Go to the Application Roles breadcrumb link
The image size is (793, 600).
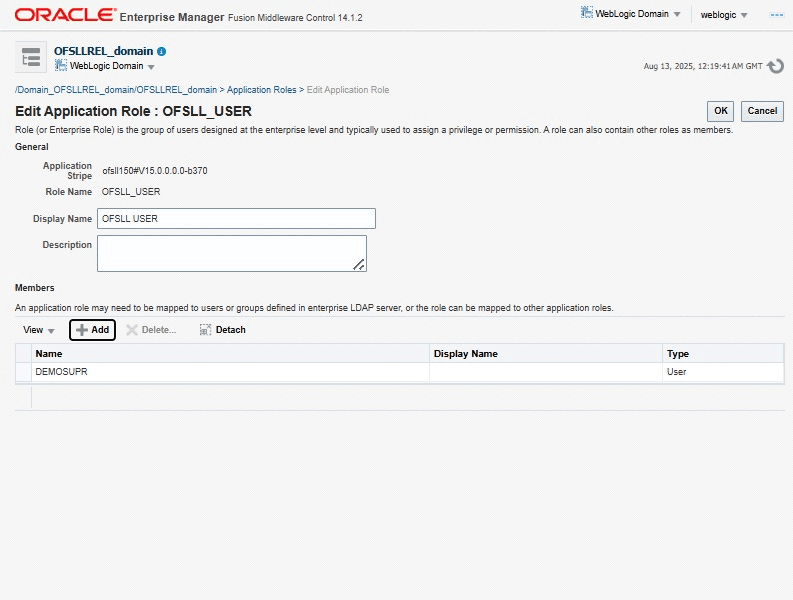(x=261, y=90)
